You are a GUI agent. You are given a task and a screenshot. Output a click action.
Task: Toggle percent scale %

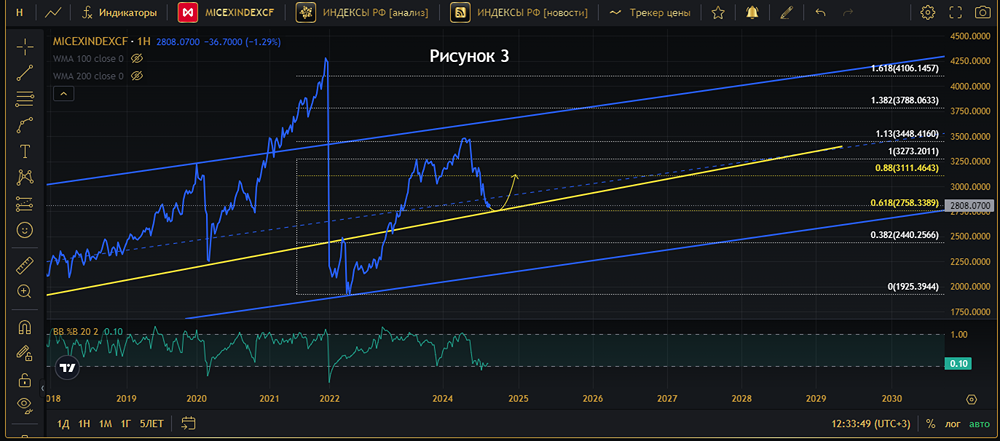pyautogui.click(x=930, y=423)
